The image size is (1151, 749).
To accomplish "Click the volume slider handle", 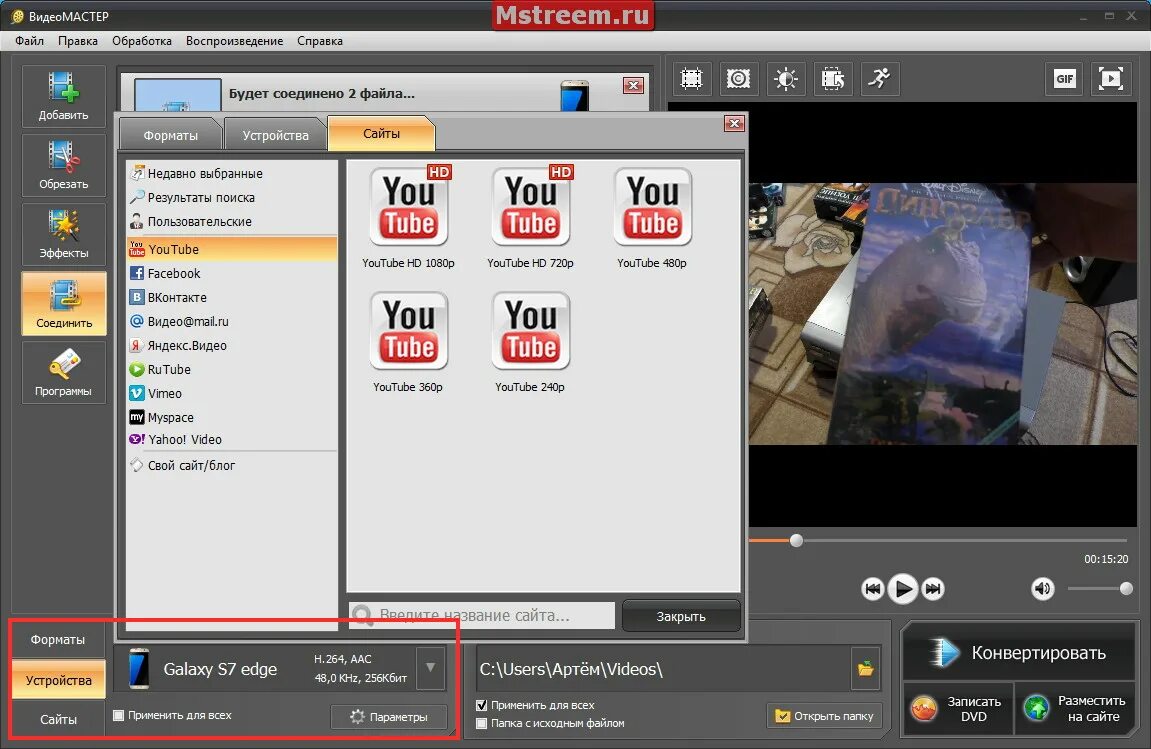I will point(1126,588).
